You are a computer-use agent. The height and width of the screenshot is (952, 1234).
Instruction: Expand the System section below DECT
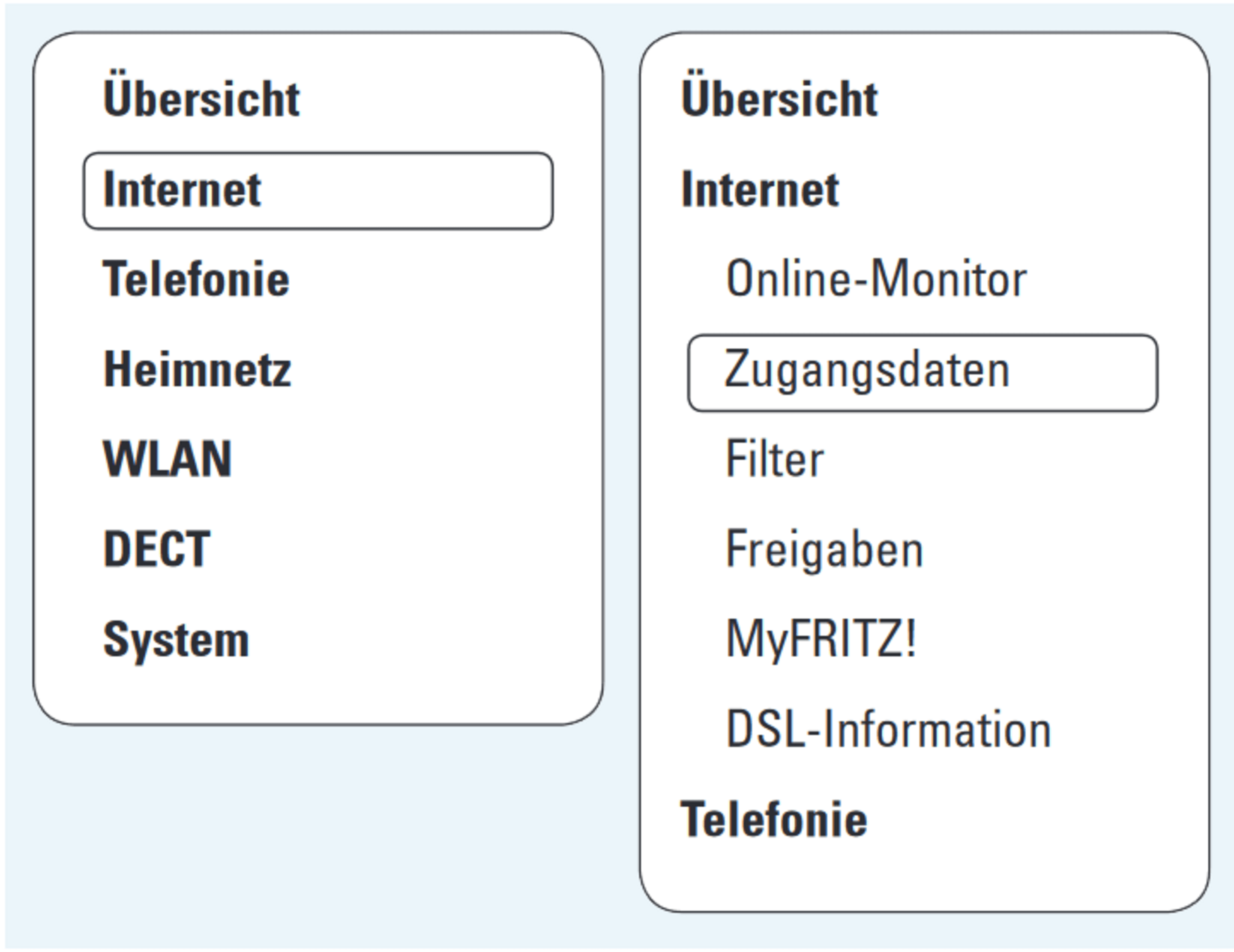(176, 640)
